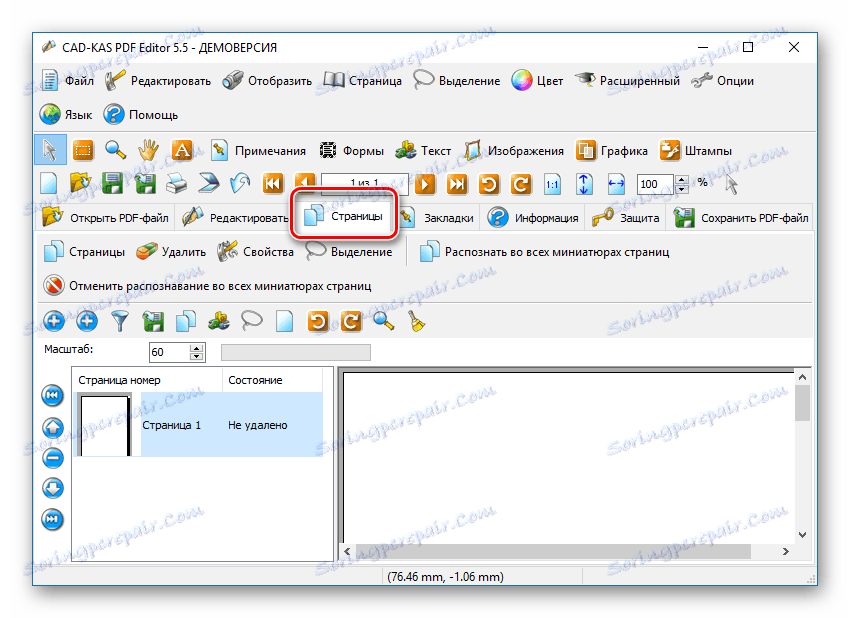Switch to Редактировать tab
The height and width of the screenshot is (618, 850).
point(235,218)
